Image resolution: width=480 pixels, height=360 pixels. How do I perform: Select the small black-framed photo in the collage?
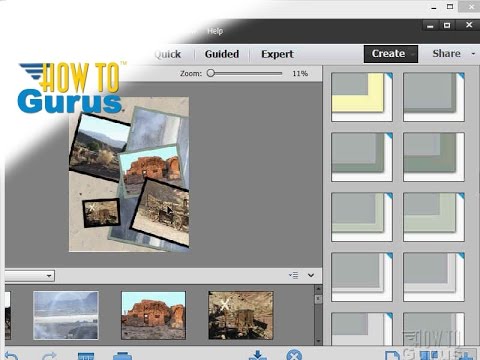point(101,213)
